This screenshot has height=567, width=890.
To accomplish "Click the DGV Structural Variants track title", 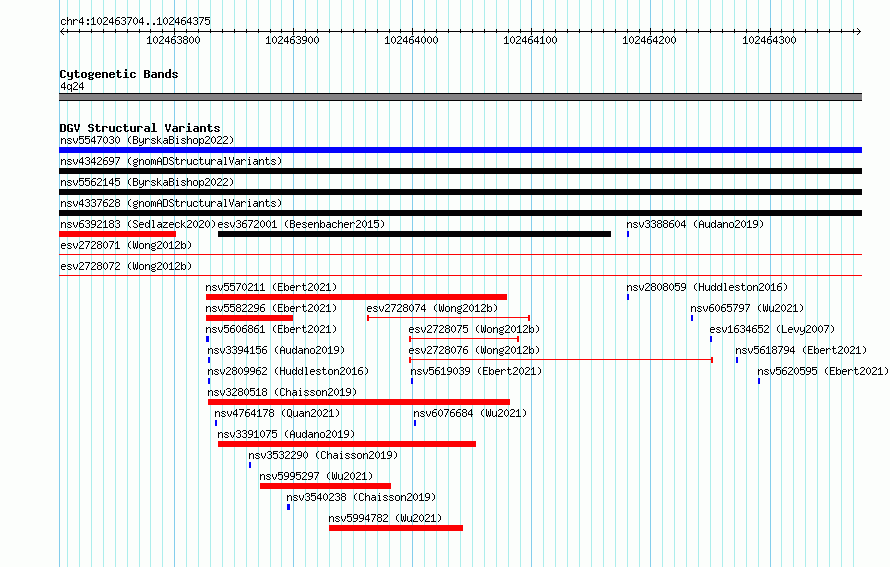I will point(140,128).
